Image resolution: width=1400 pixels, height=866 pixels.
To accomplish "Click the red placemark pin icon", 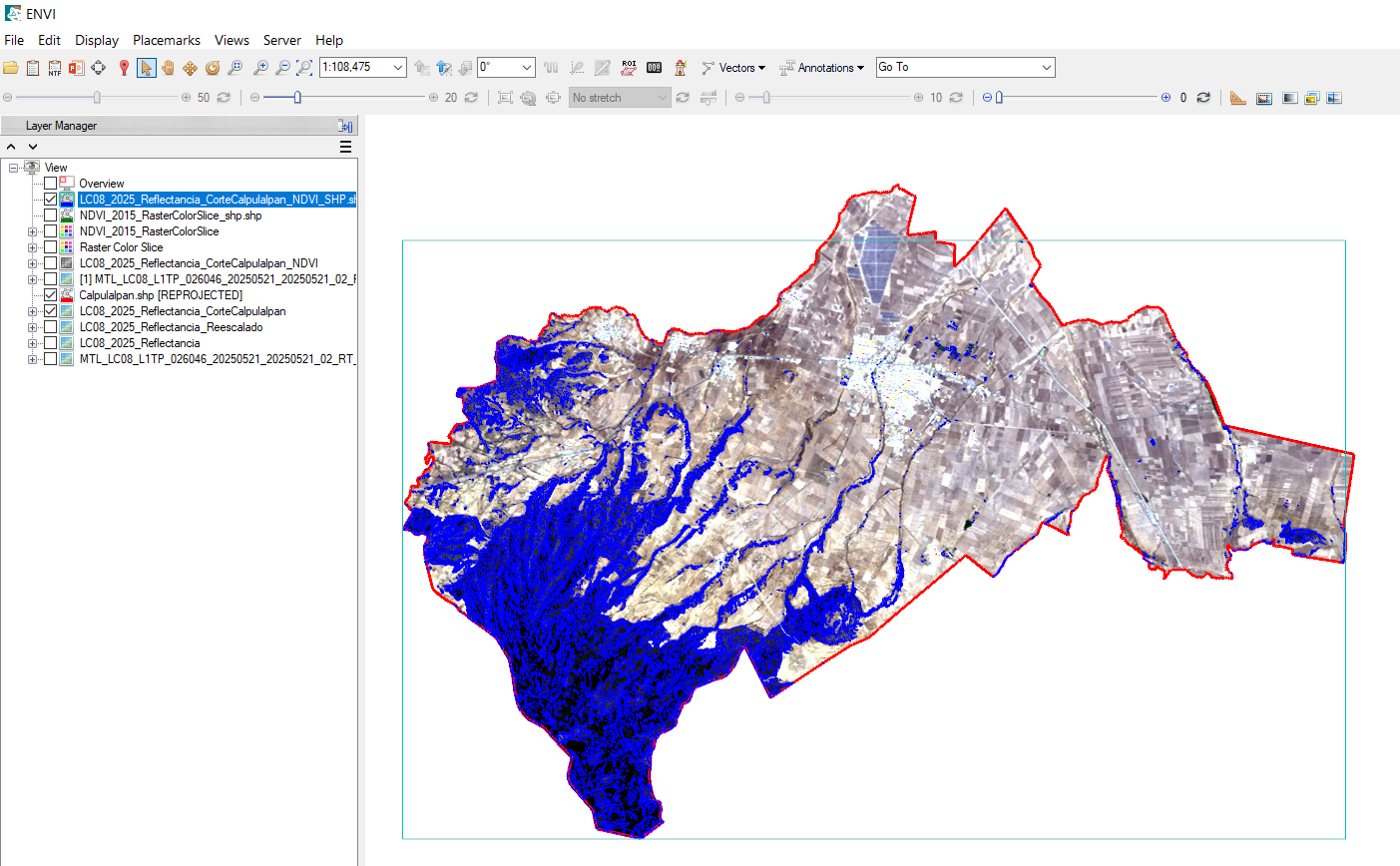I will pos(124,68).
